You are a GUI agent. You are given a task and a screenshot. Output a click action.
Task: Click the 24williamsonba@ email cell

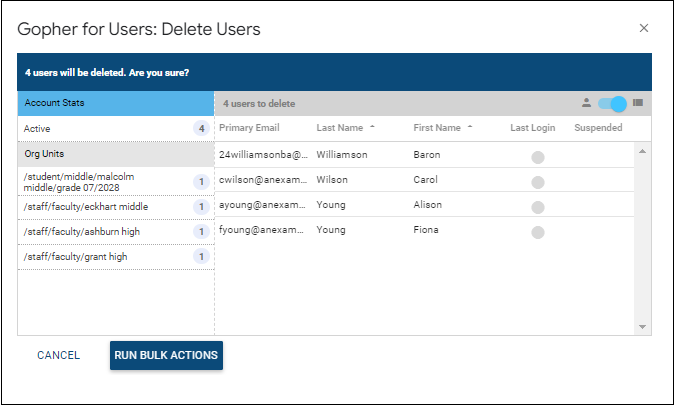(263, 155)
